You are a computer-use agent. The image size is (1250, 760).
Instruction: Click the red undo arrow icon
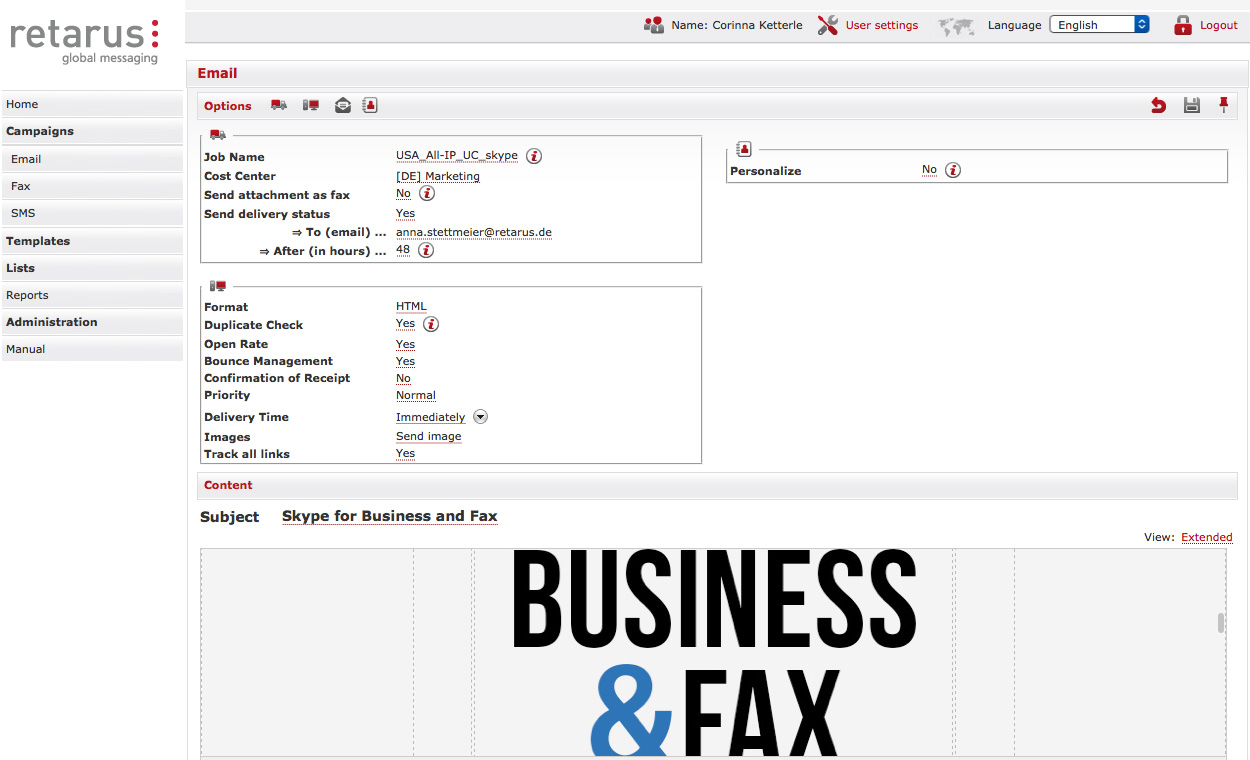(1158, 105)
